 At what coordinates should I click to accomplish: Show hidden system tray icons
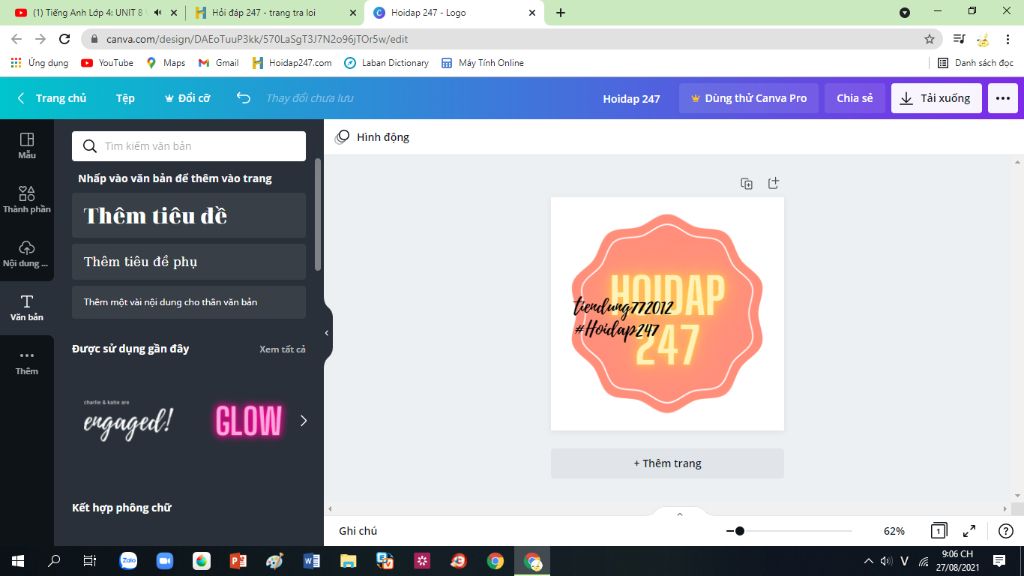pyautogui.click(x=868, y=561)
